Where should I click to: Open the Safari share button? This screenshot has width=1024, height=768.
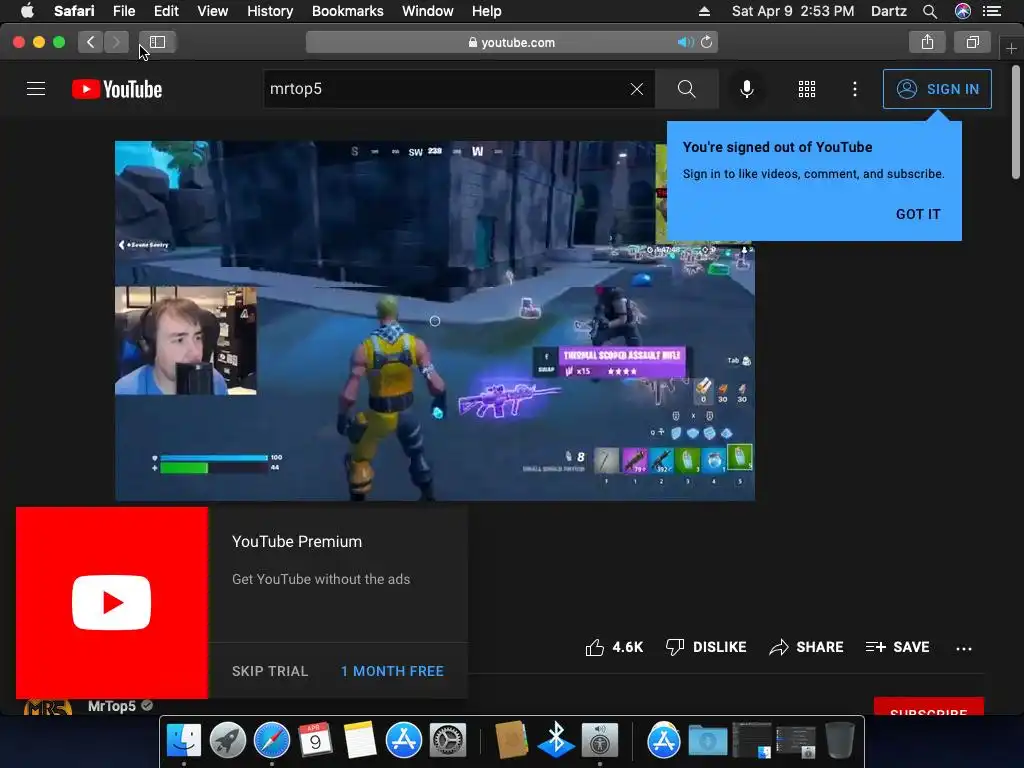[x=927, y=42]
